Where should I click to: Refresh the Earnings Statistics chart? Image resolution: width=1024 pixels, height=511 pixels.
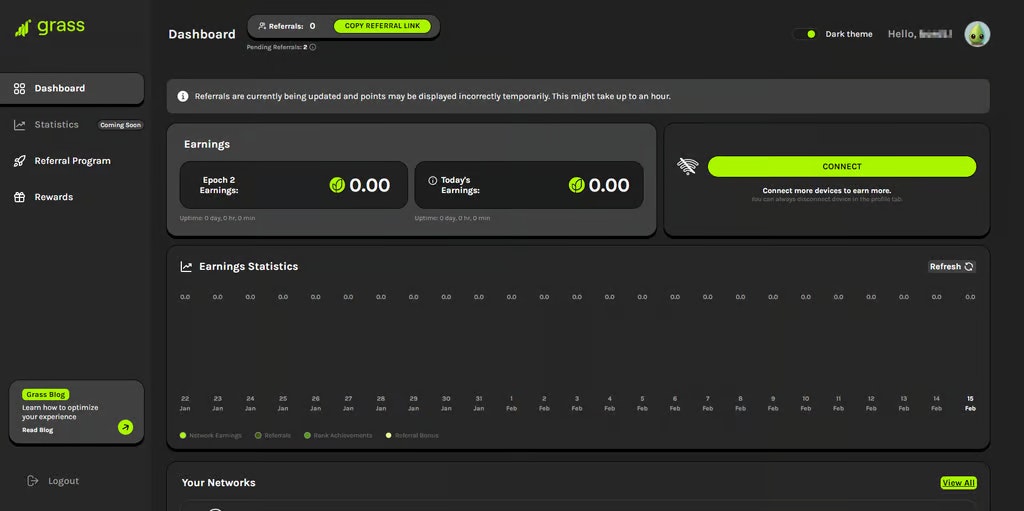tap(952, 267)
